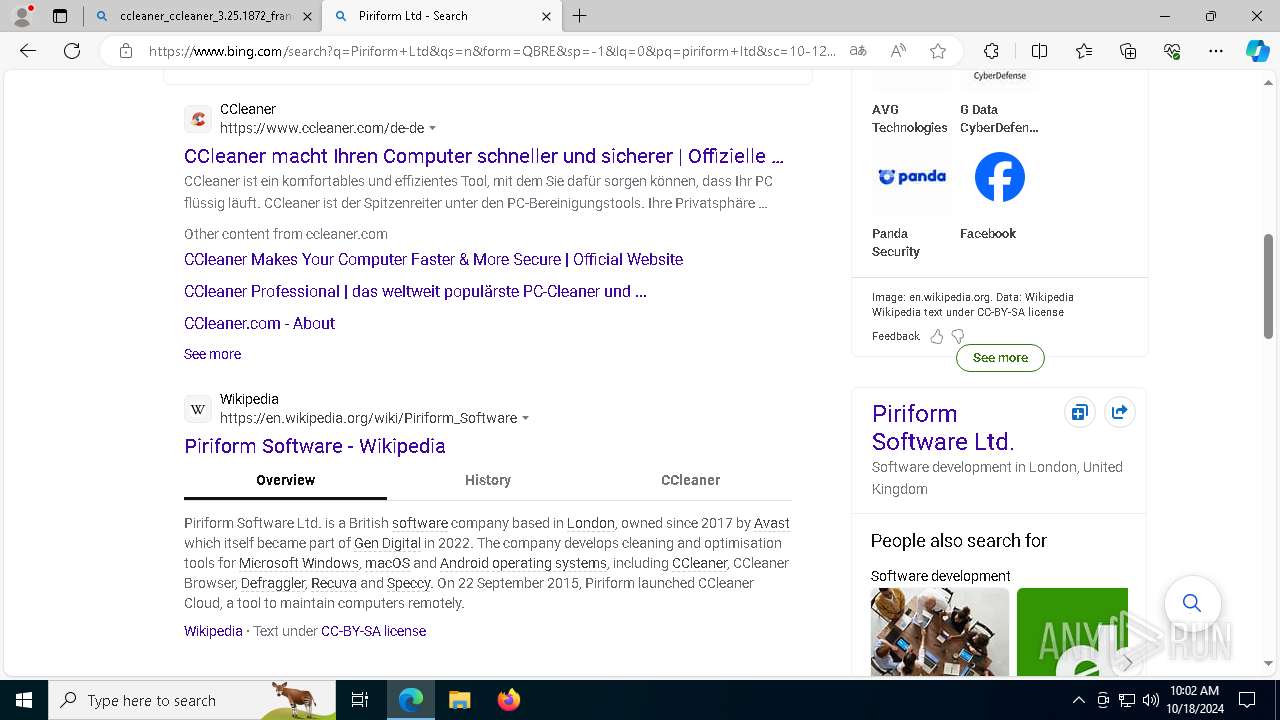Image resolution: width=1280 pixels, height=720 pixels.
Task: Select the History tab in Wikipedia result
Action: pyautogui.click(x=488, y=480)
